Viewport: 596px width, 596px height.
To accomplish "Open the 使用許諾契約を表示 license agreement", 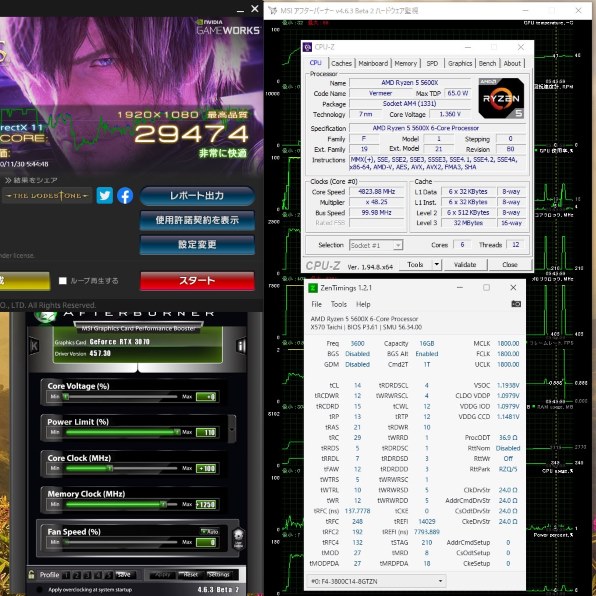I will click(197, 220).
